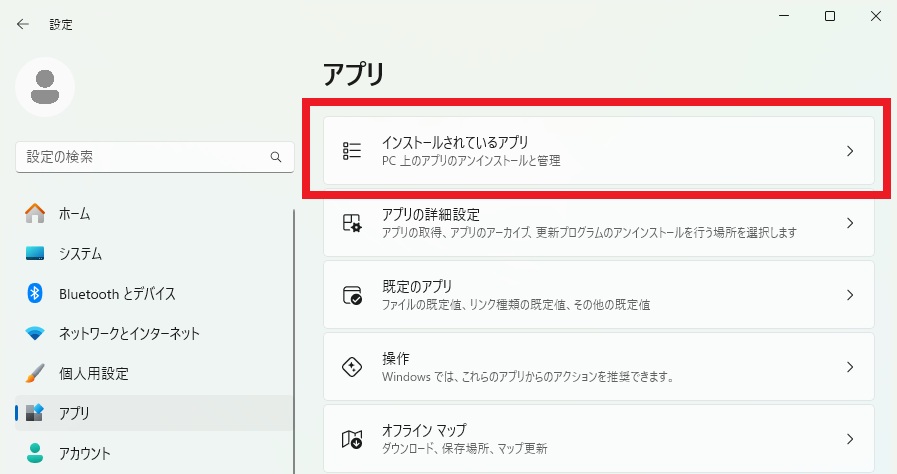Select Bluetooth とデバイス in sidebar
The height and width of the screenshot is (474, 897).
(x=153, y=293)
